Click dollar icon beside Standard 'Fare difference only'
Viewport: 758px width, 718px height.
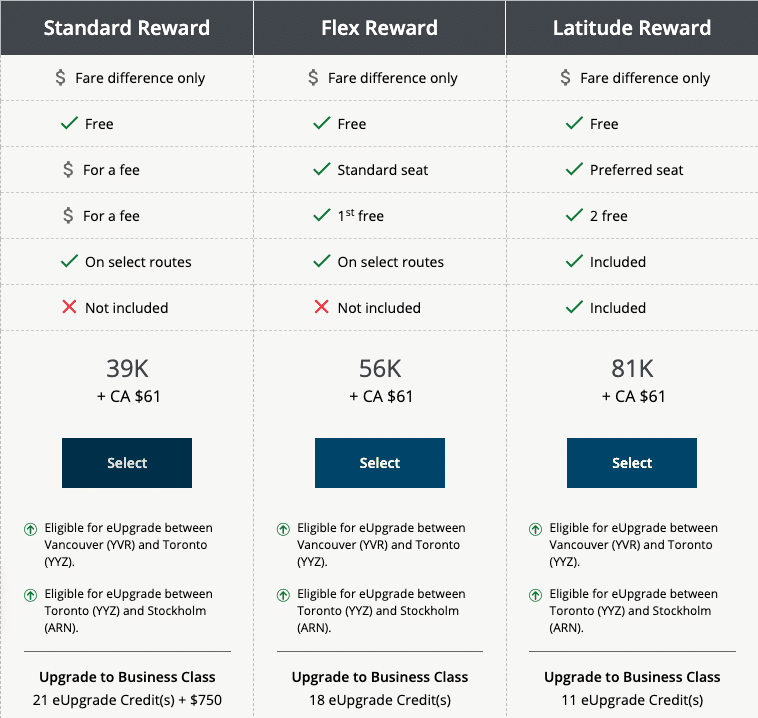[x=61, y=78]
